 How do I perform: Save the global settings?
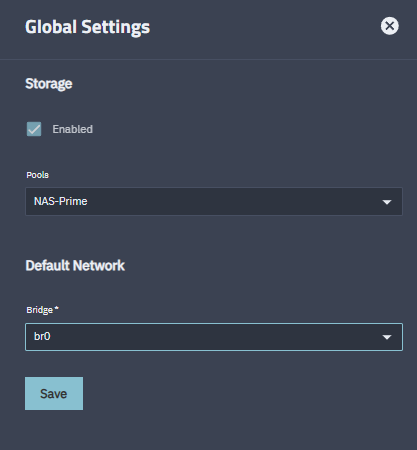coord(54,394)
